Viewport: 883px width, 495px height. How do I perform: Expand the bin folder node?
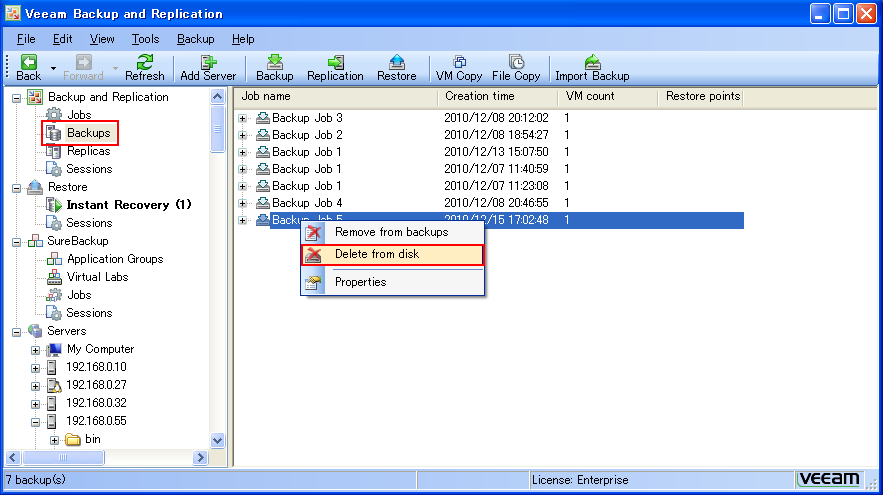point(54,440)
